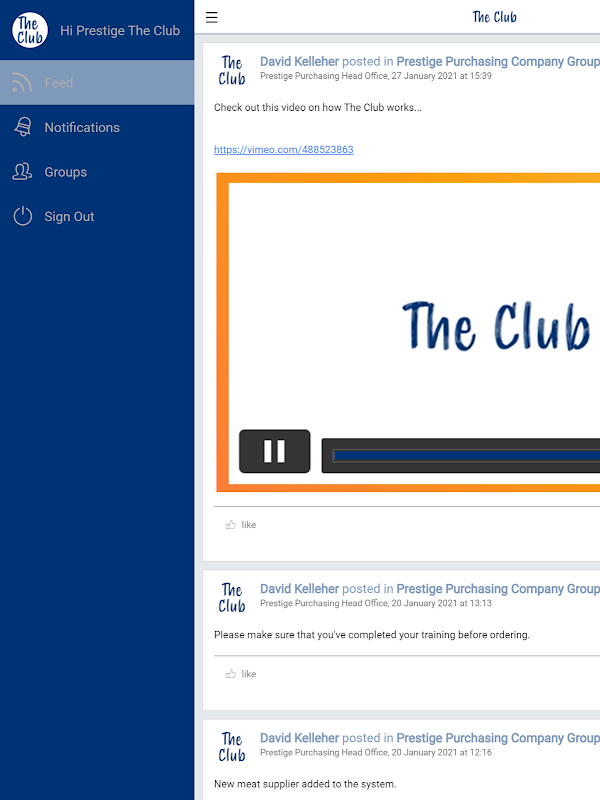The width and height of the screenshot is (600, 800).
Task: Click The Club avatar on 13:13 post
Action: (232, 598)
